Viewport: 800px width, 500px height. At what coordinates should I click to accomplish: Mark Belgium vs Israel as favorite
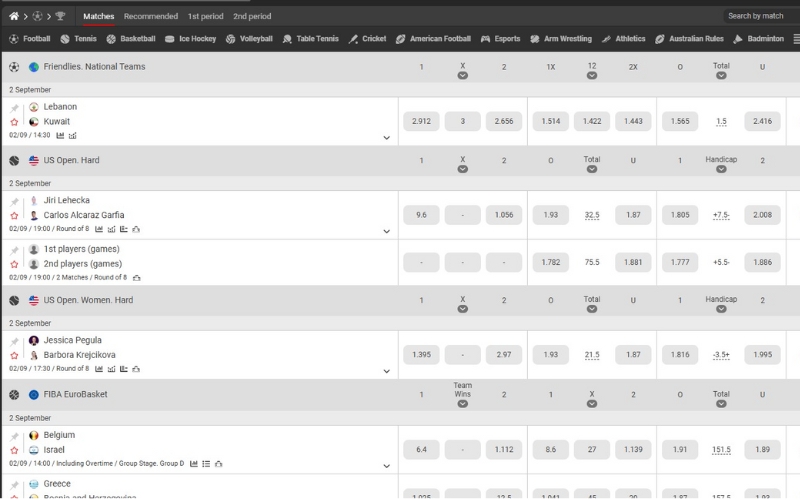point(14,451)
